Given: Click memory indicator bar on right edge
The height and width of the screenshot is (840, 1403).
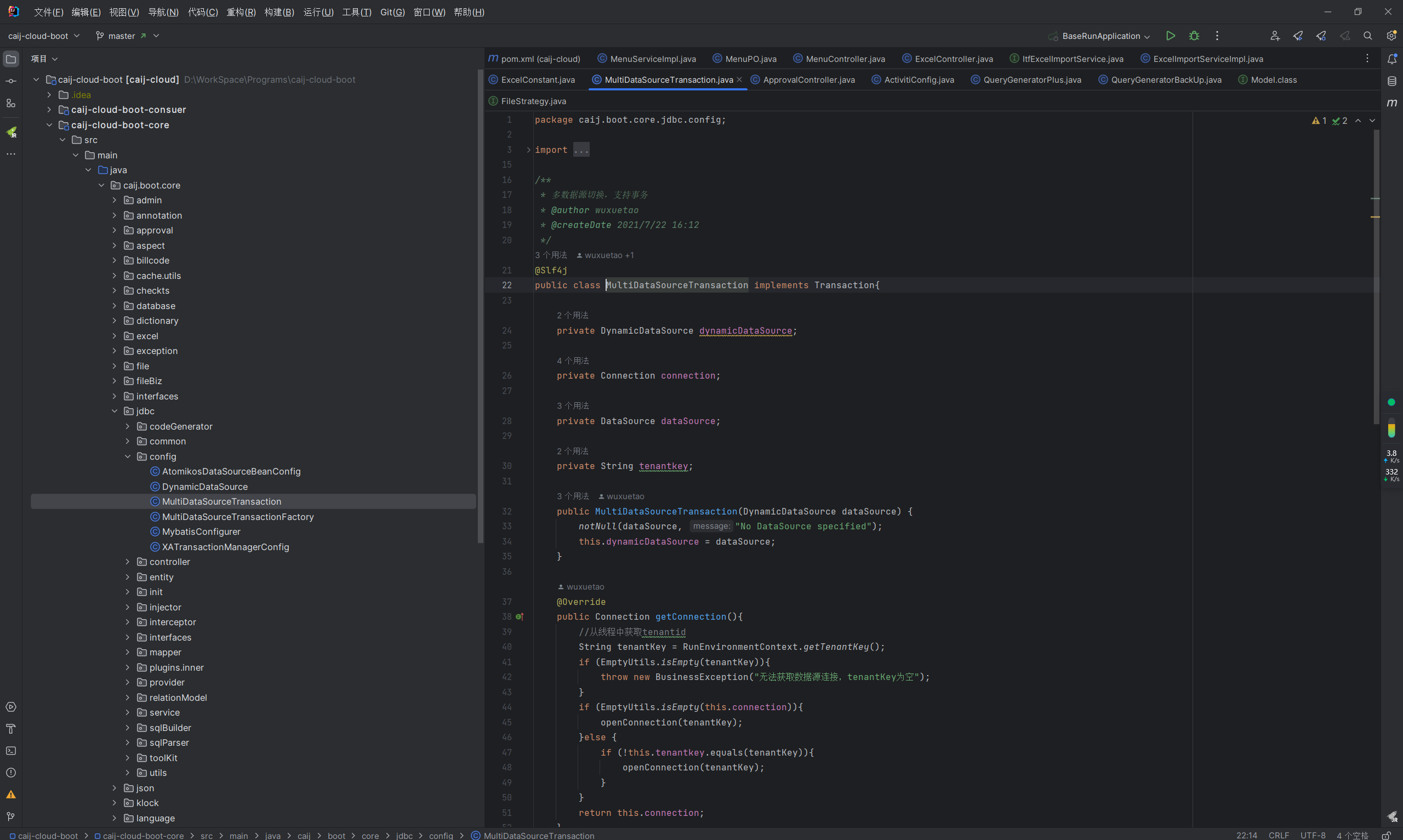Looking at the screenshot, I should 1391,427.
